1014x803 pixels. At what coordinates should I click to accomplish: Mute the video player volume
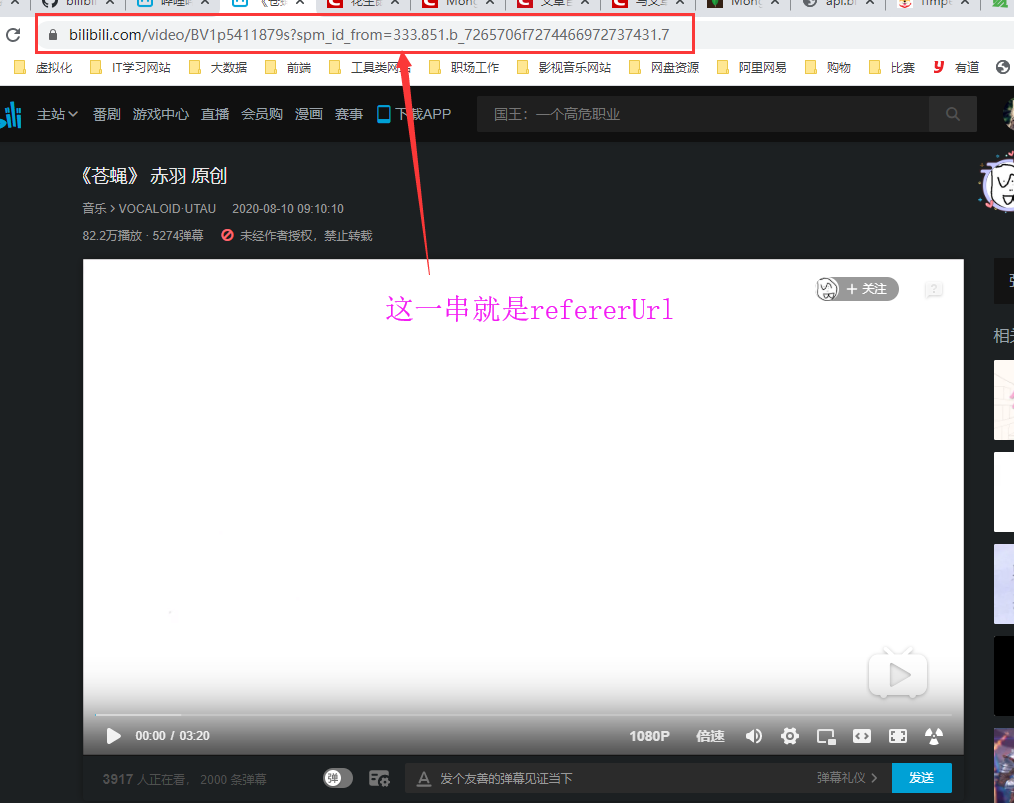754,735
